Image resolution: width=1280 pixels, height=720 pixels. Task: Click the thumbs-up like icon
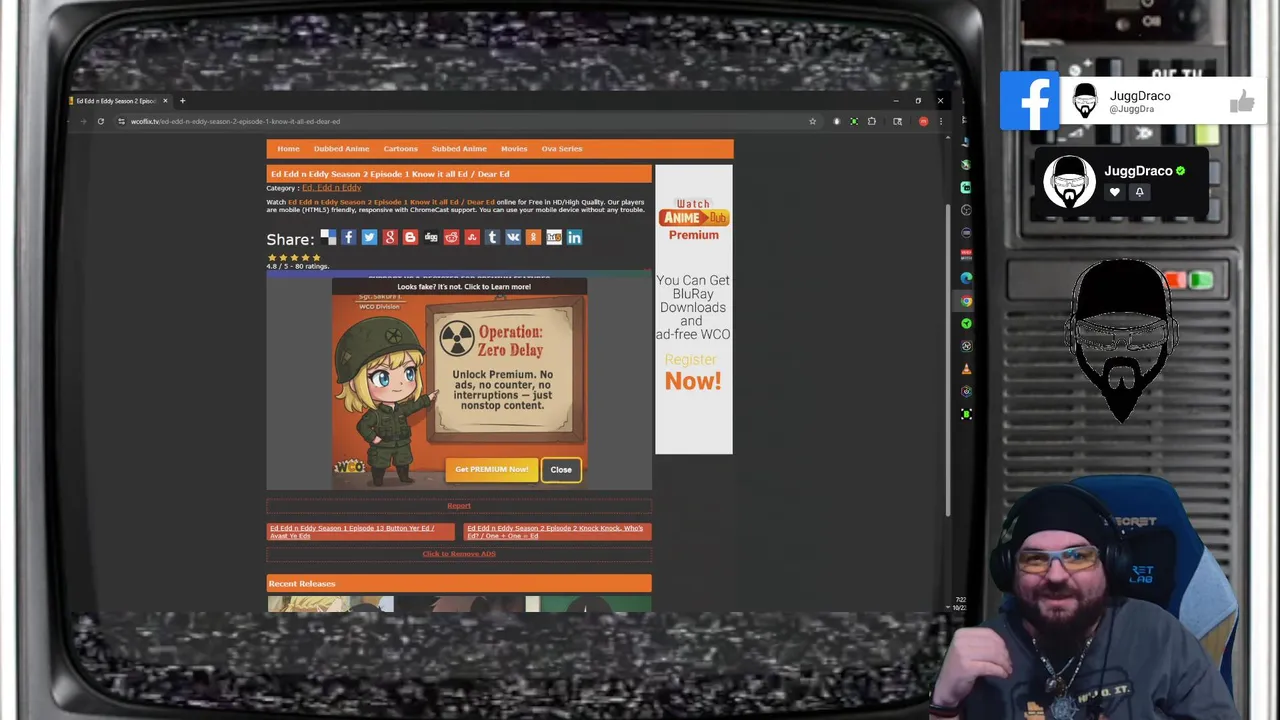click(x=1242, y=100)
